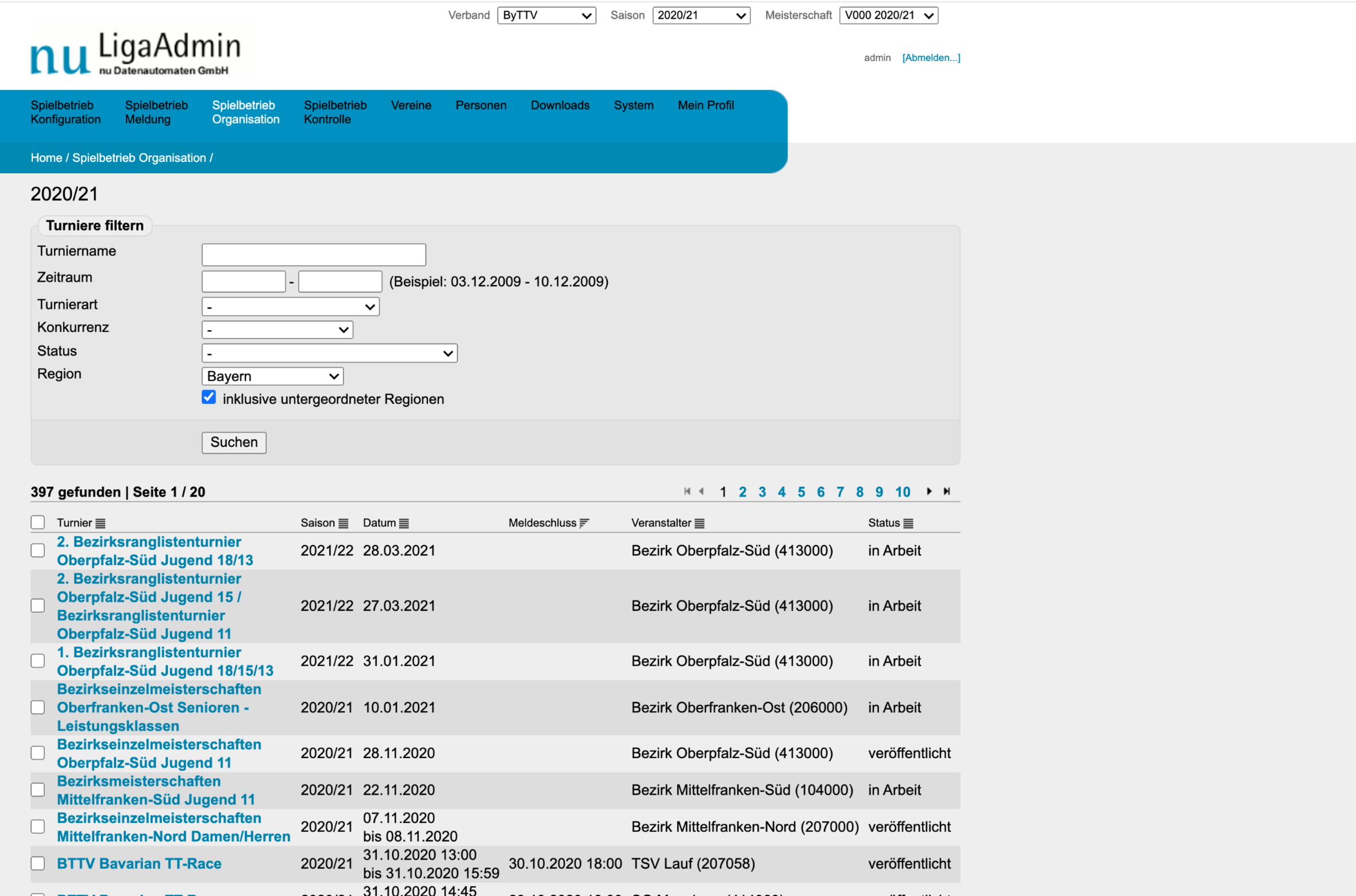The width and height of the screenshot is (1356, 896).
Task: Open Bezirkseinzelmeisterschaften Mittelfranken-Nord Damen/Herren link
Action: pyautogui.click(x=174, y=827)
